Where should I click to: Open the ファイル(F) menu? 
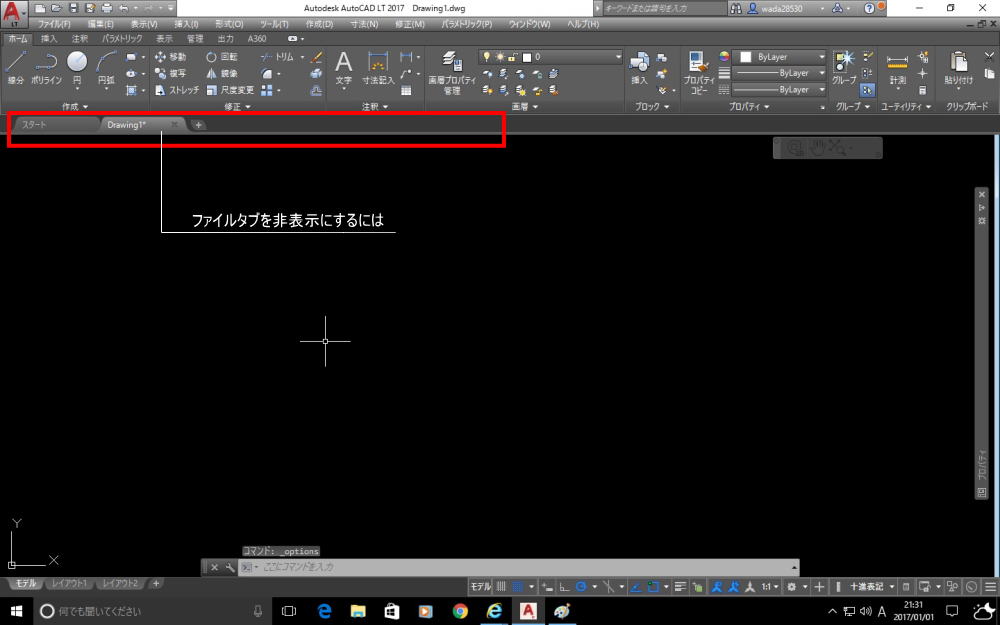[54, 24]
